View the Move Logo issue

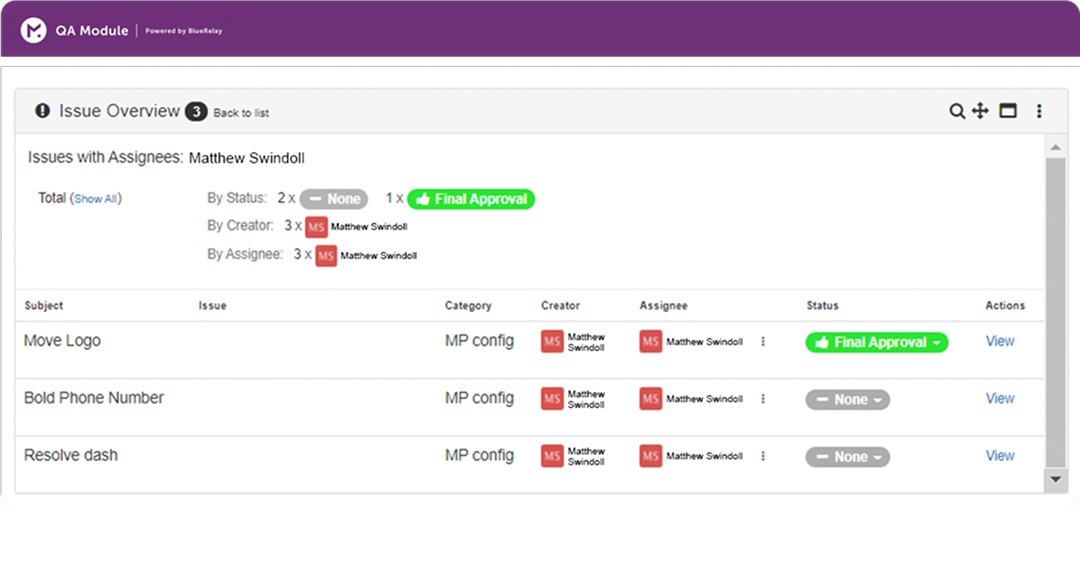pos(999,341)
